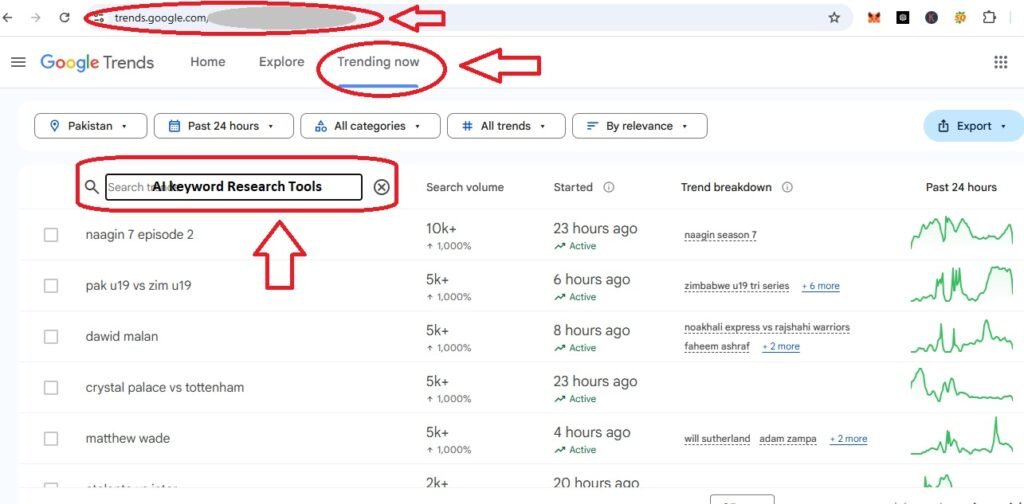Screen dimensions: 1024x504
Task: Open sparkline for crystal palace vs tottenham
Action: pos(961,386)
